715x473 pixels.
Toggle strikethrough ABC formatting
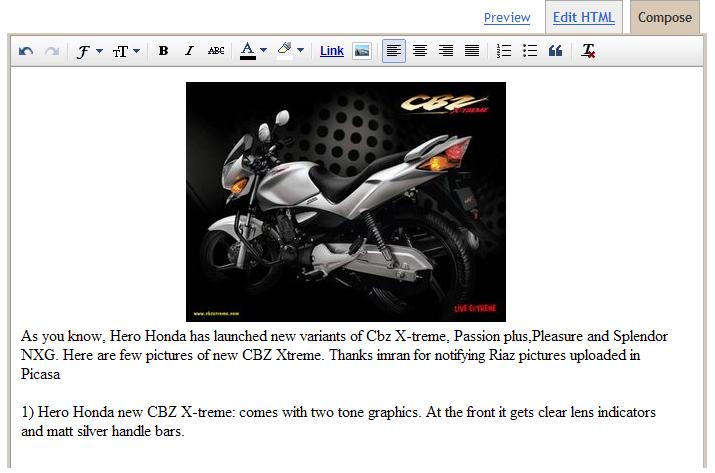pyautogui.click(x=216, y=51)
